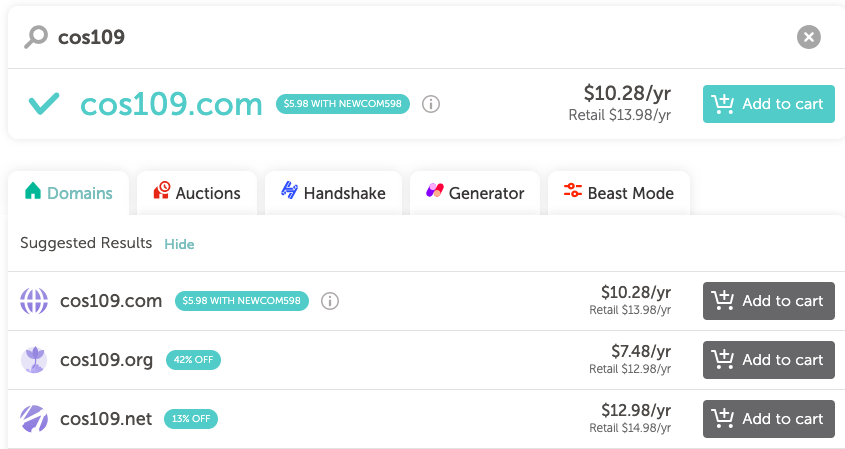Open info icon beside top cos109.com result
Viewport: 845px width, 449px height.
[431, 104]
